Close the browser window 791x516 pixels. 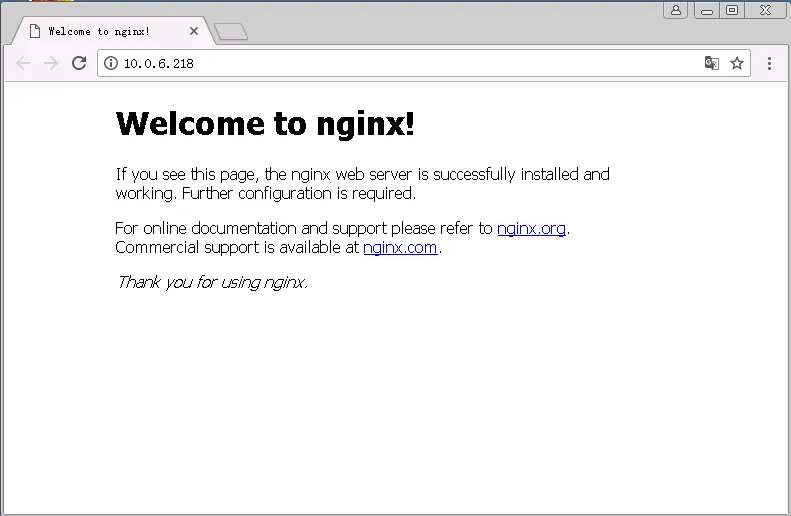pos(765,10)
